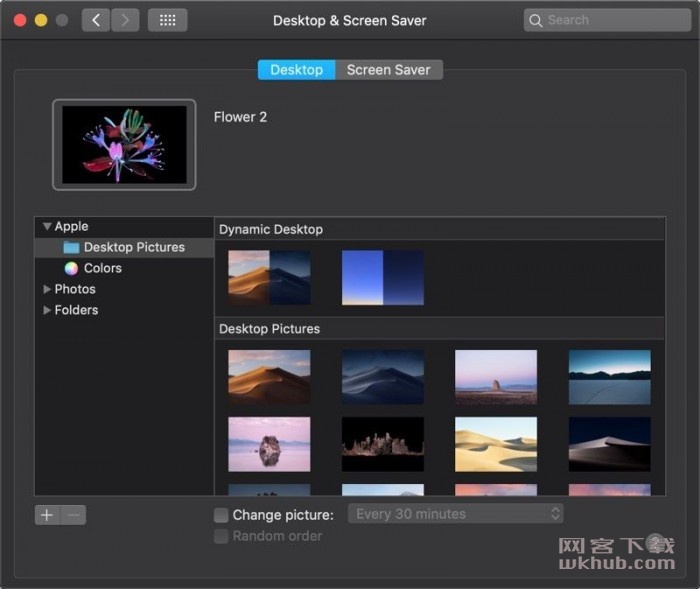
Task: Click the magnifier icon in Search field
Action: click(535, 20)
